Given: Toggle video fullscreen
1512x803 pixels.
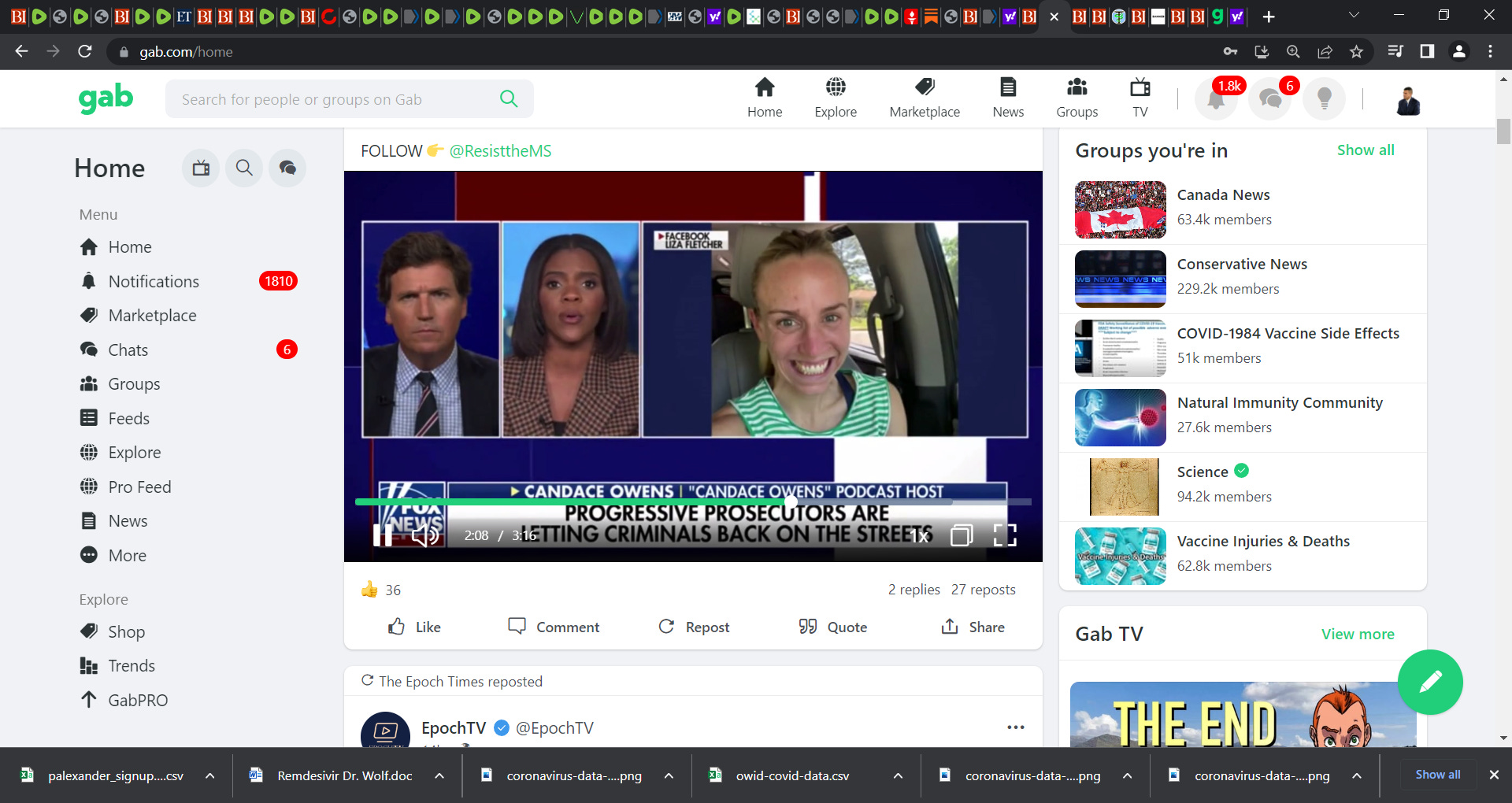Looking at the screenshot, I should 1005,535.
